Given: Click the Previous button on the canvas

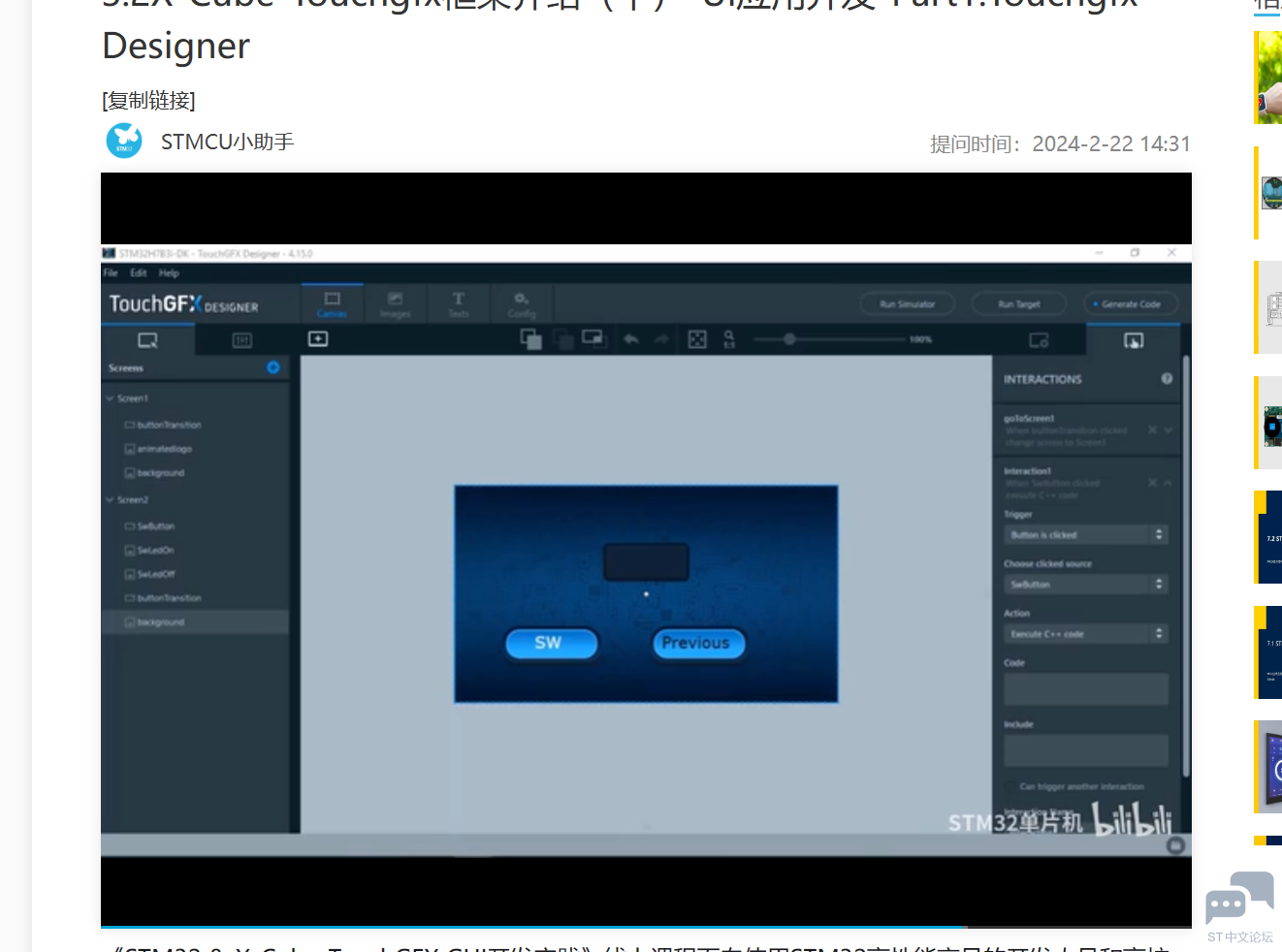Looking at the screenshot, I should pyautogui.click(x=698, y=644).
